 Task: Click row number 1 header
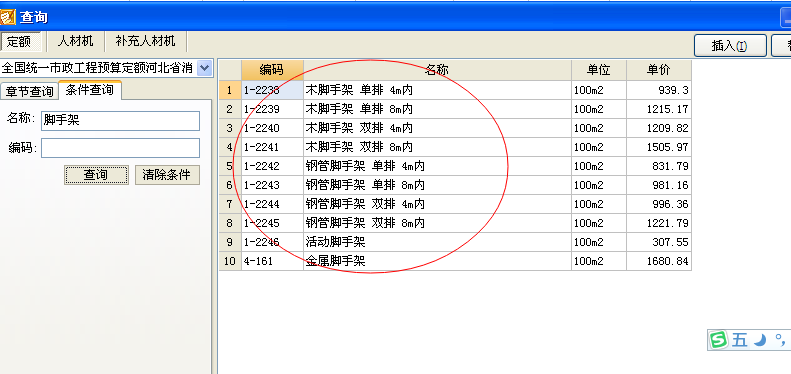[230, 90]
